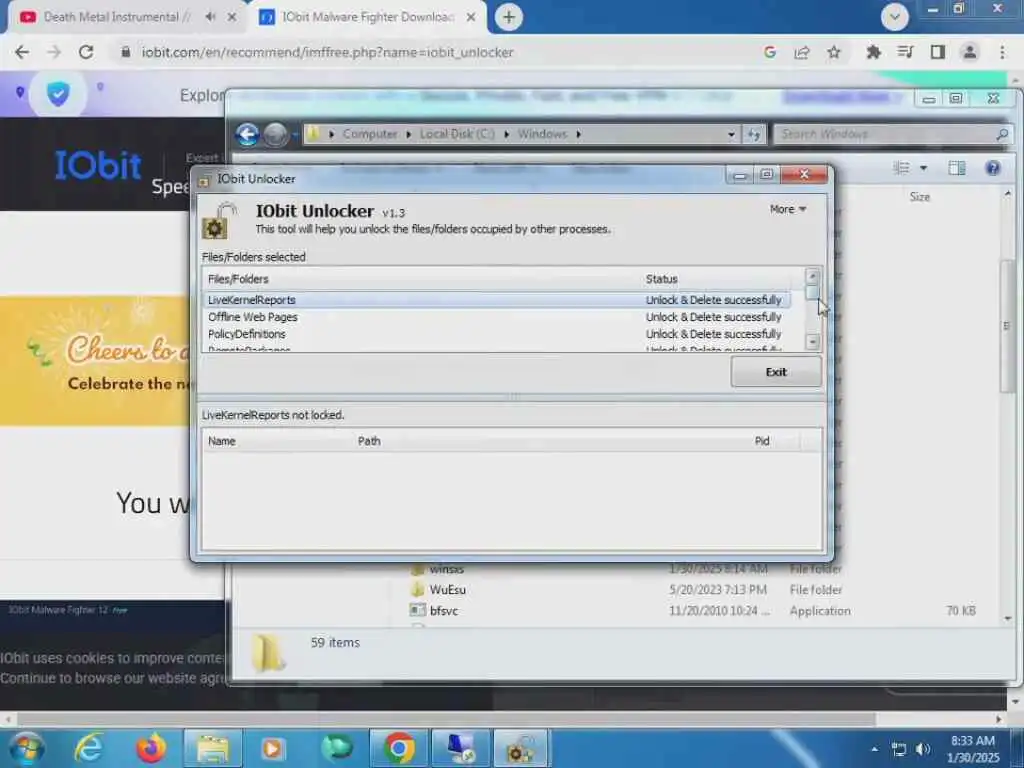Mute the Death Metal Instrumental tab audio
This screenshot has height=768, width=1024.
[x=210, y=17]
